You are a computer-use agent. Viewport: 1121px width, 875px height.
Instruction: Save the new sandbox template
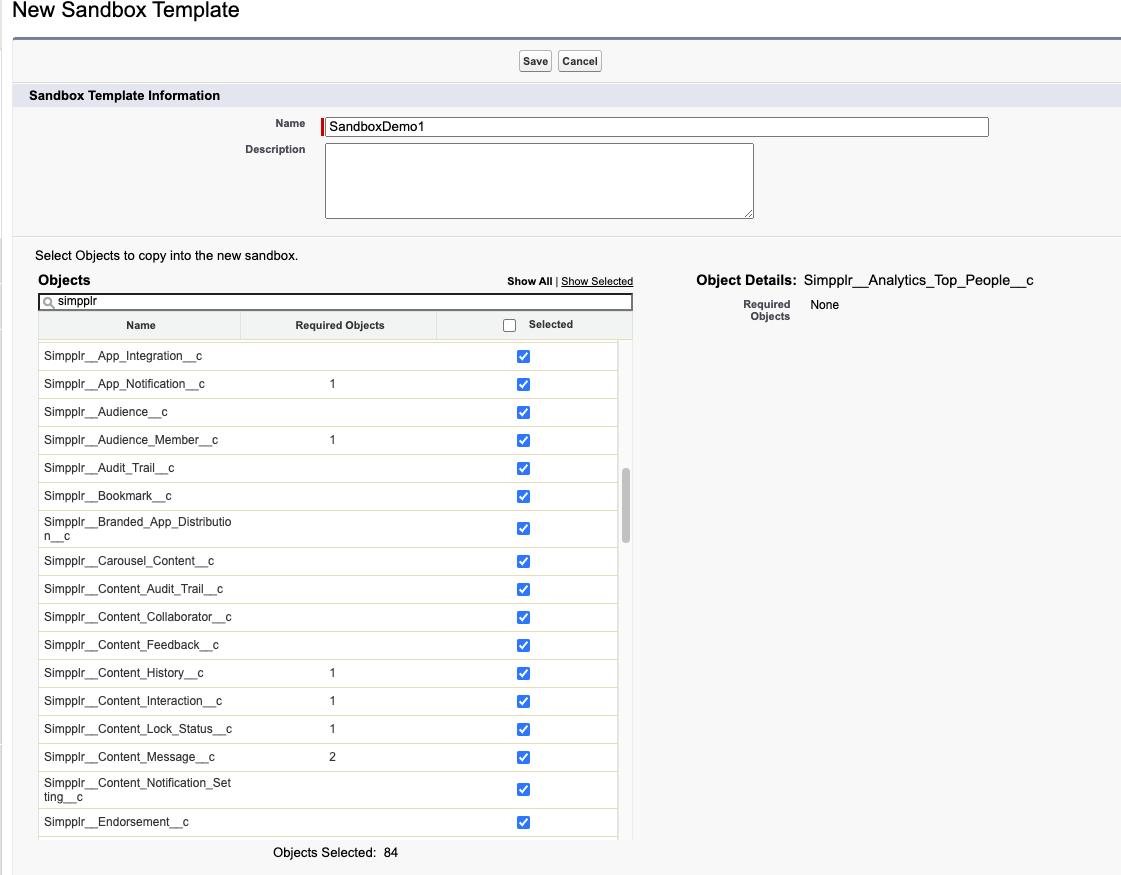click(535, 61)
